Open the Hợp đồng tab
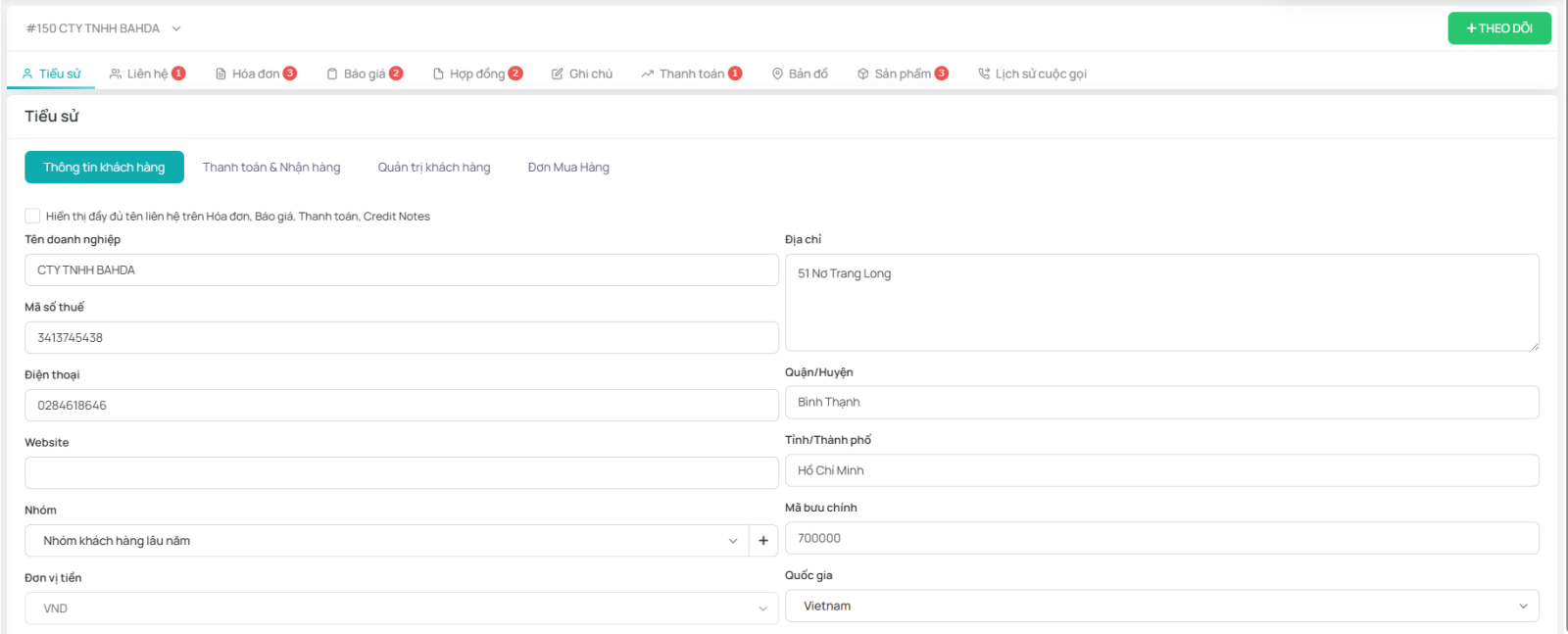1568x634 pixels. tap(477, 74)
